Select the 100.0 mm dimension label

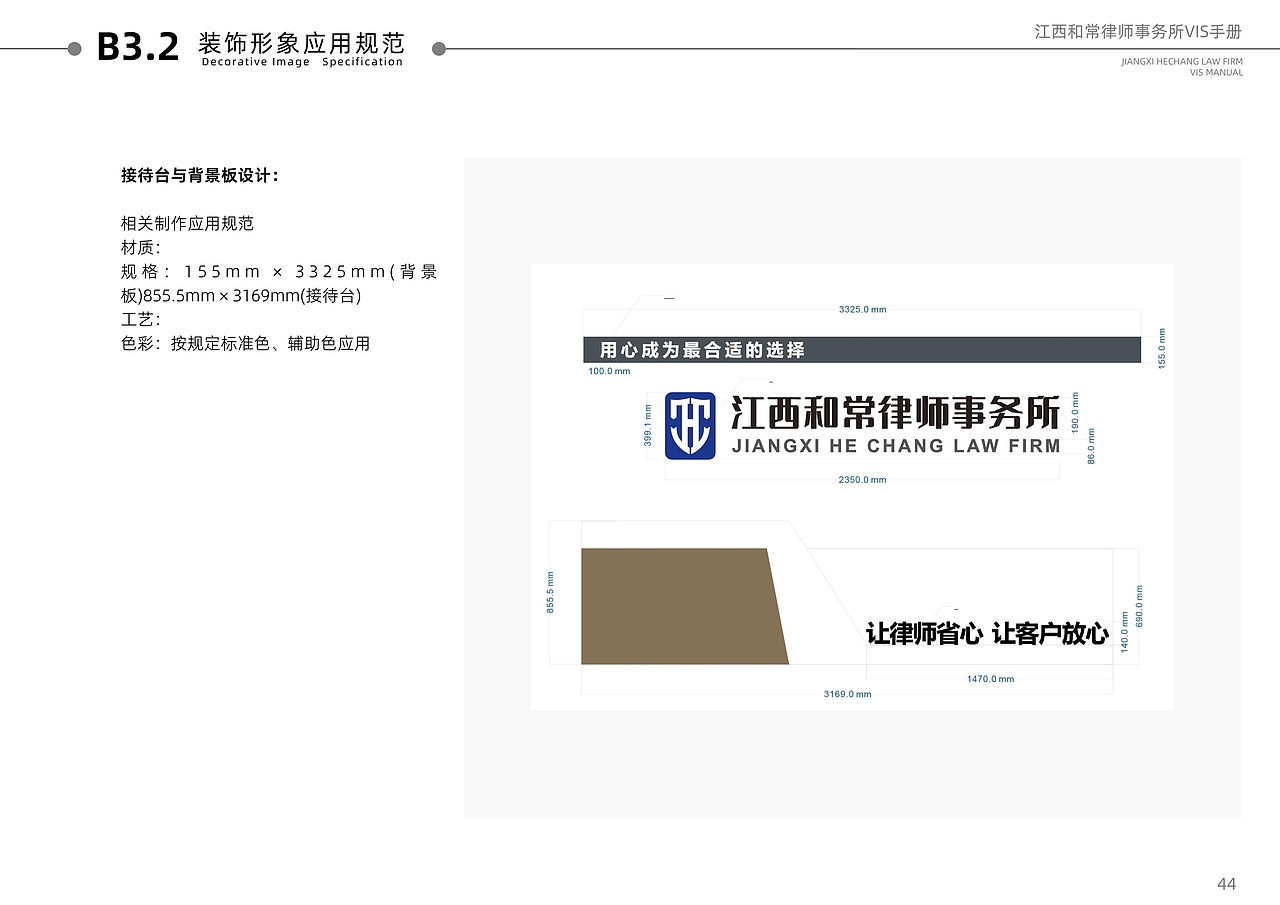[x=609, y=371]
